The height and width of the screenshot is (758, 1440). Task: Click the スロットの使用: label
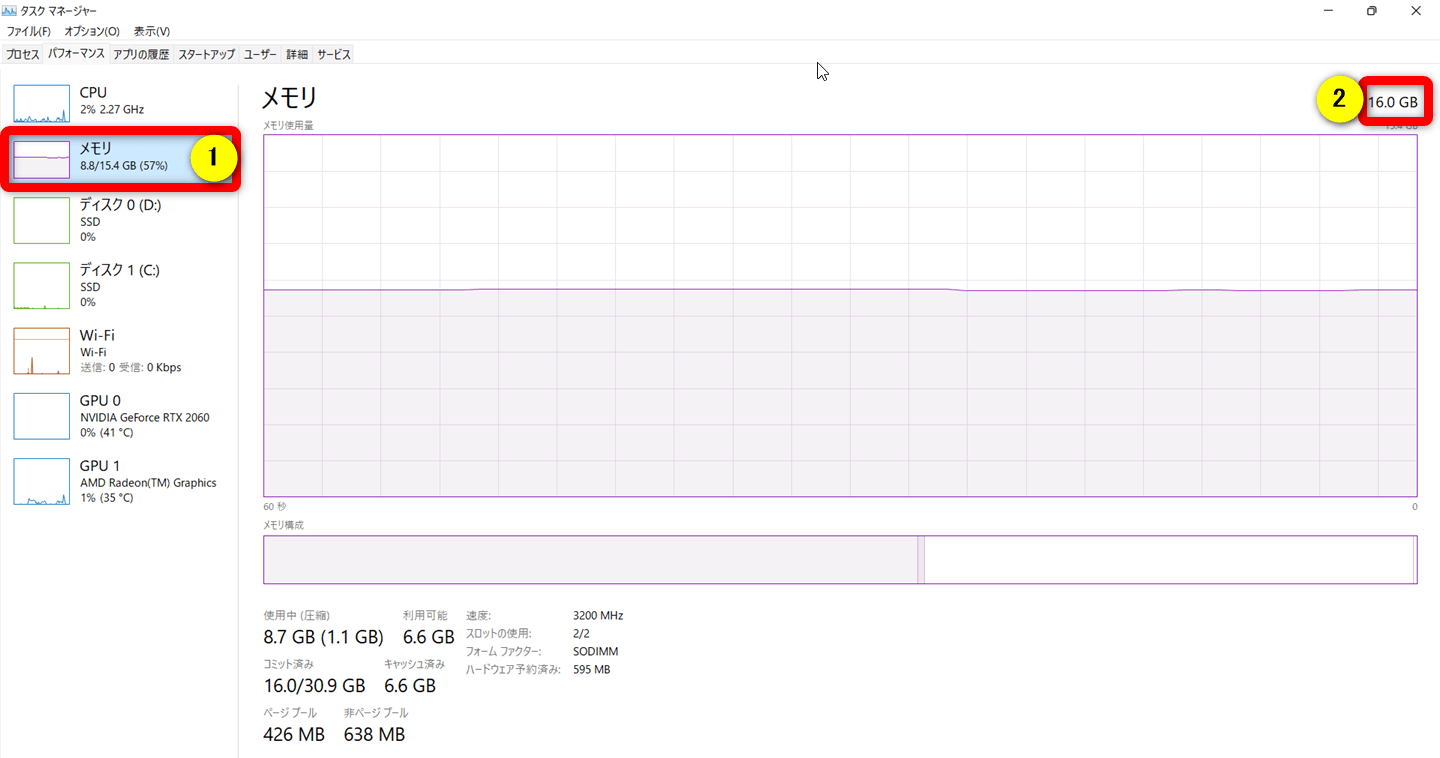point(499,634)
